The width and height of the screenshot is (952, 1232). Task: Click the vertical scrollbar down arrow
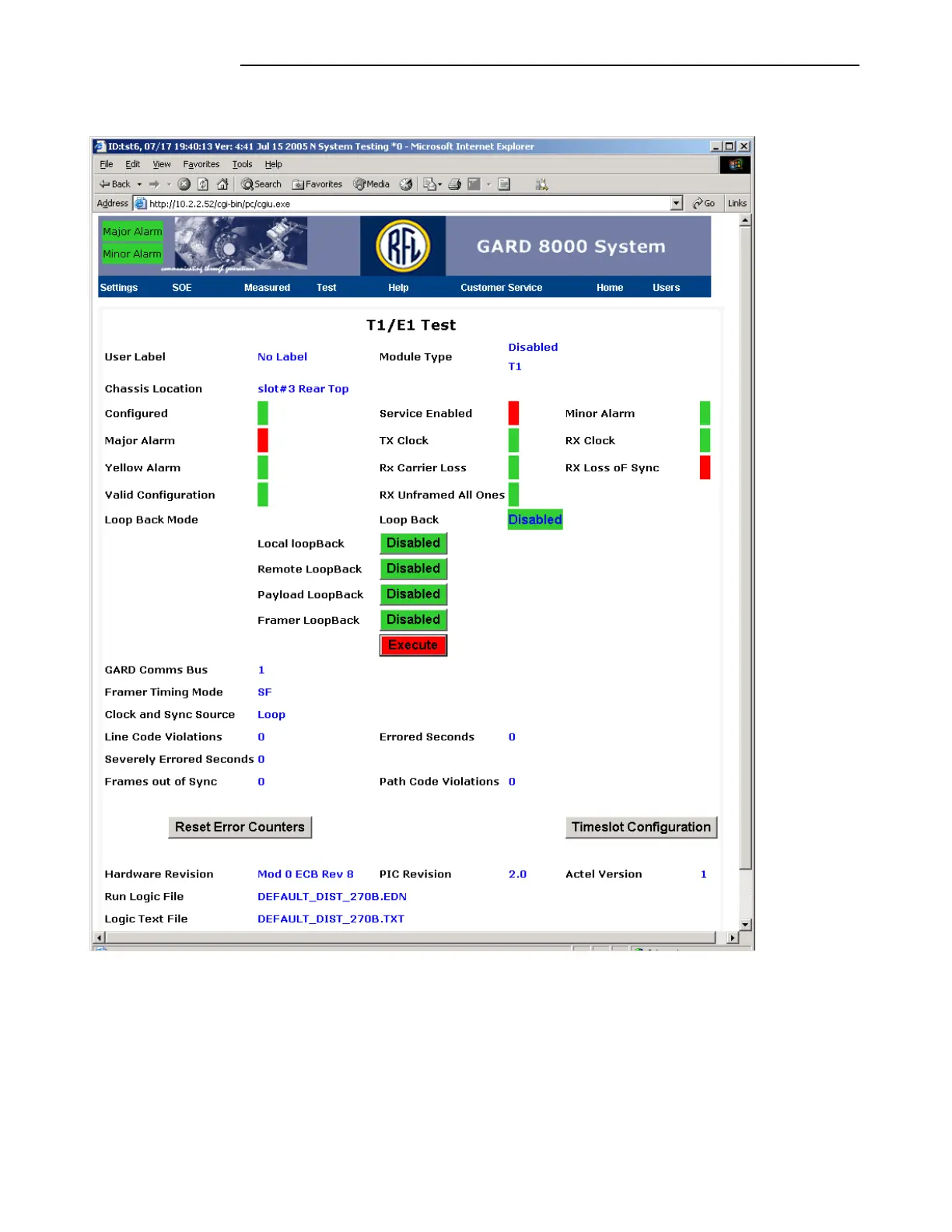(745, 925)
